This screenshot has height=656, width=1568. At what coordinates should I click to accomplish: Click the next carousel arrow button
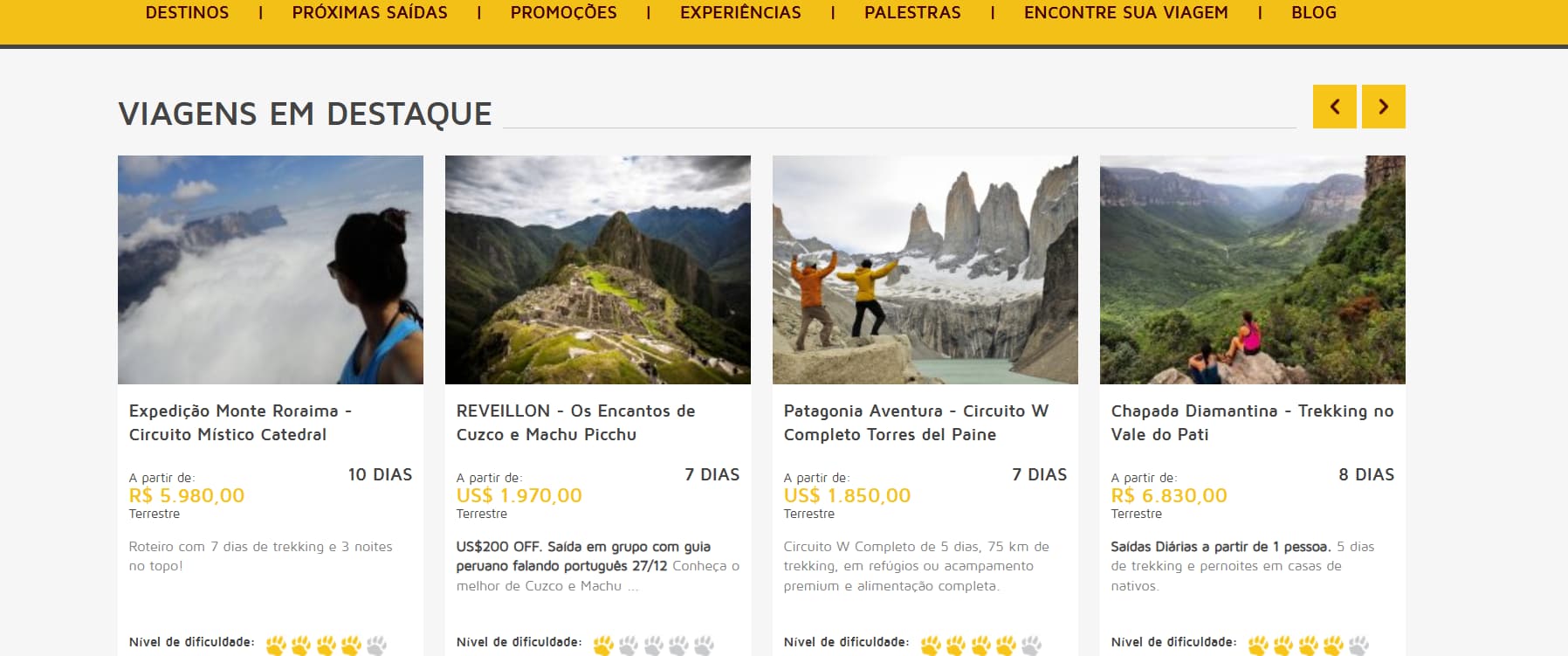[1384, 107]
